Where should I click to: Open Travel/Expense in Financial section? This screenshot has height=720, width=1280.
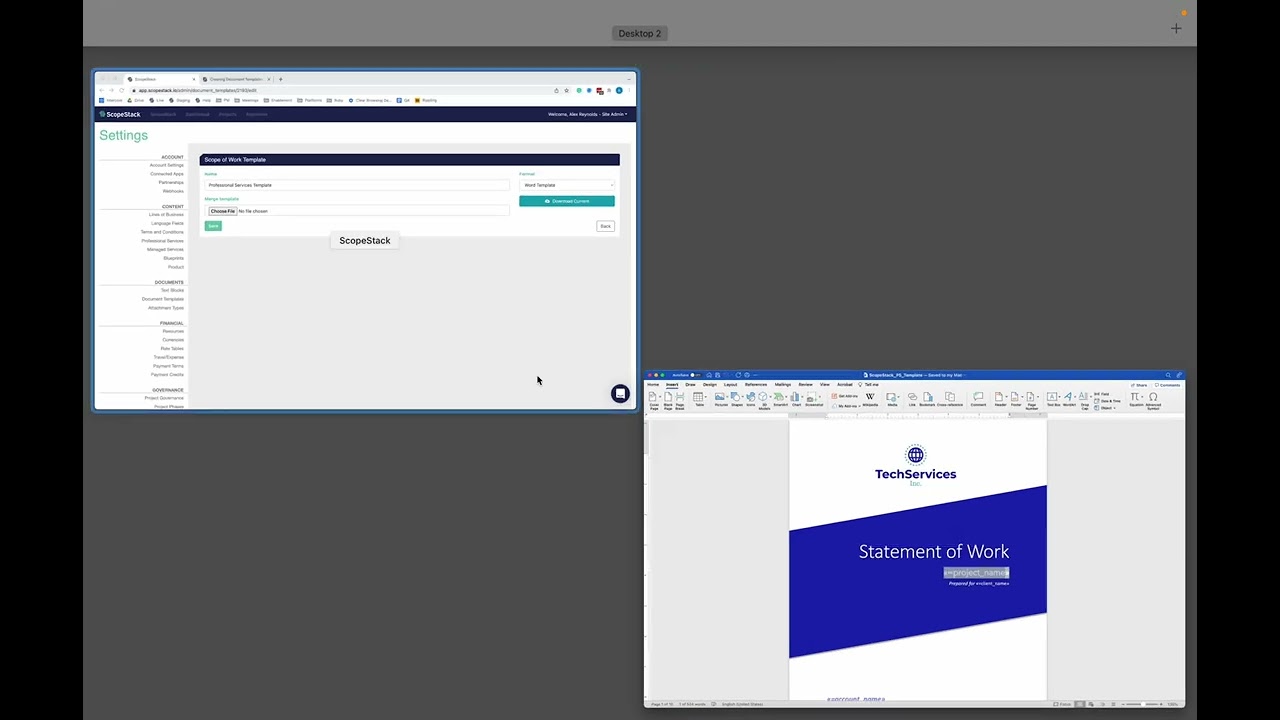coord(168,357)
